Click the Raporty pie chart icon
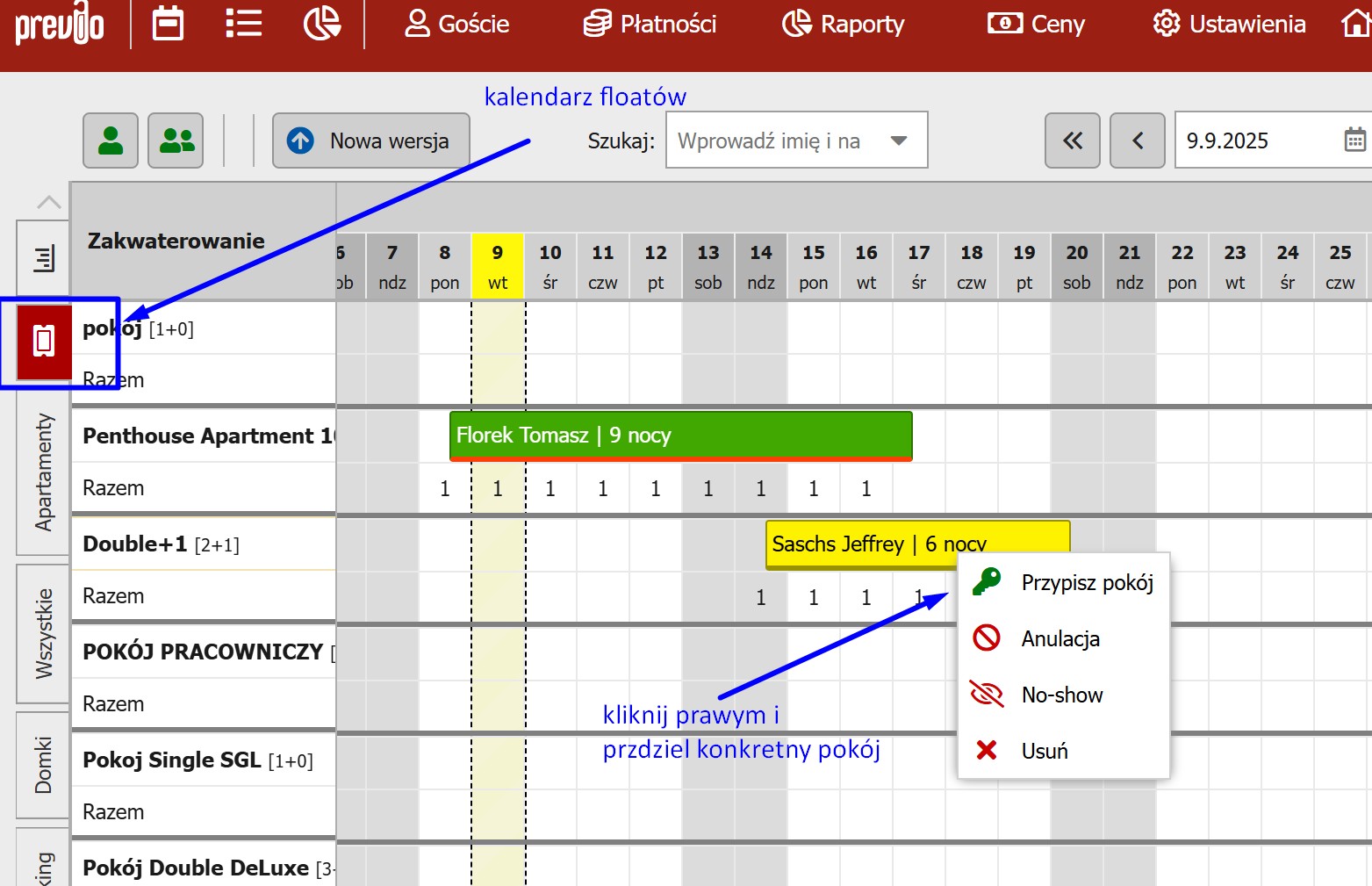The width and height of the screenshot is (1372, 886). [796, 24]
